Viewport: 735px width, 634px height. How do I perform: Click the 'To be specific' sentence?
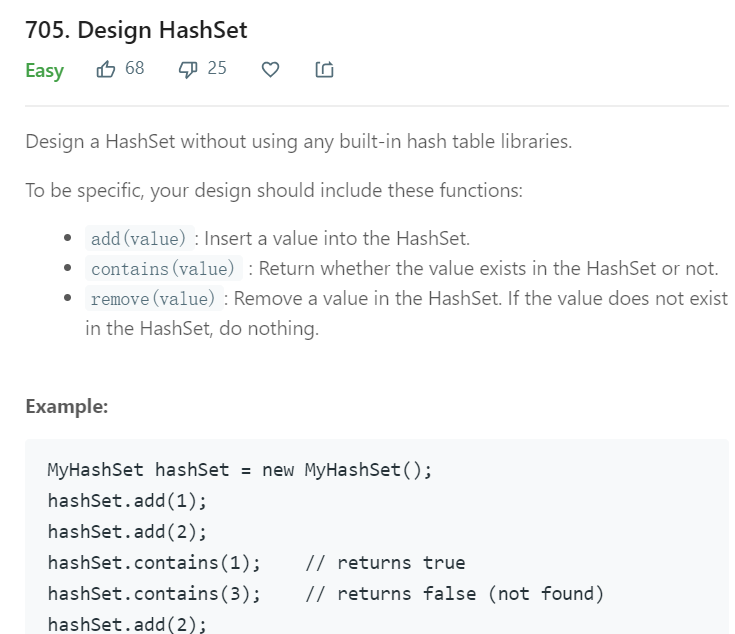tap(274, 191)
